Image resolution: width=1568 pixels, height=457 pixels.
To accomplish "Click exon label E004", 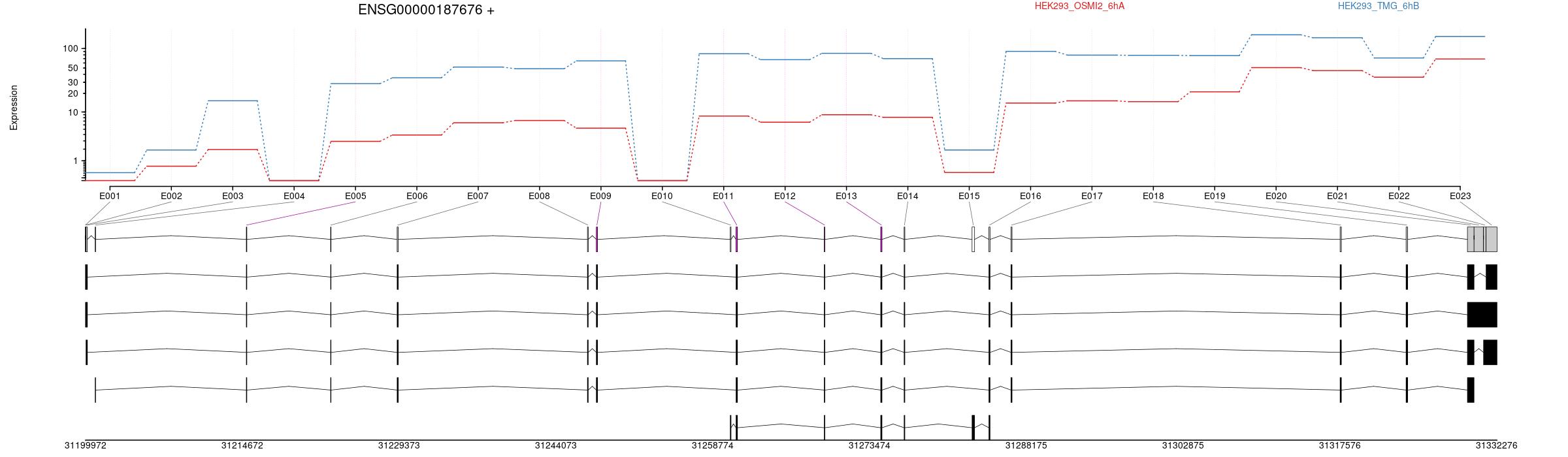I will pyautogui.click(x=294, y=196).
